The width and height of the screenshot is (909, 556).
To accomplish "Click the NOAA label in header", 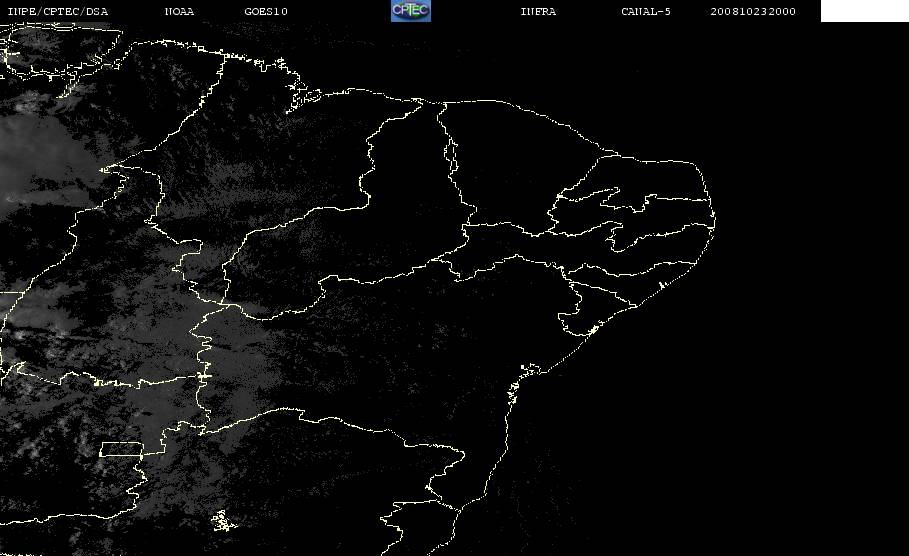I will 179,12.
